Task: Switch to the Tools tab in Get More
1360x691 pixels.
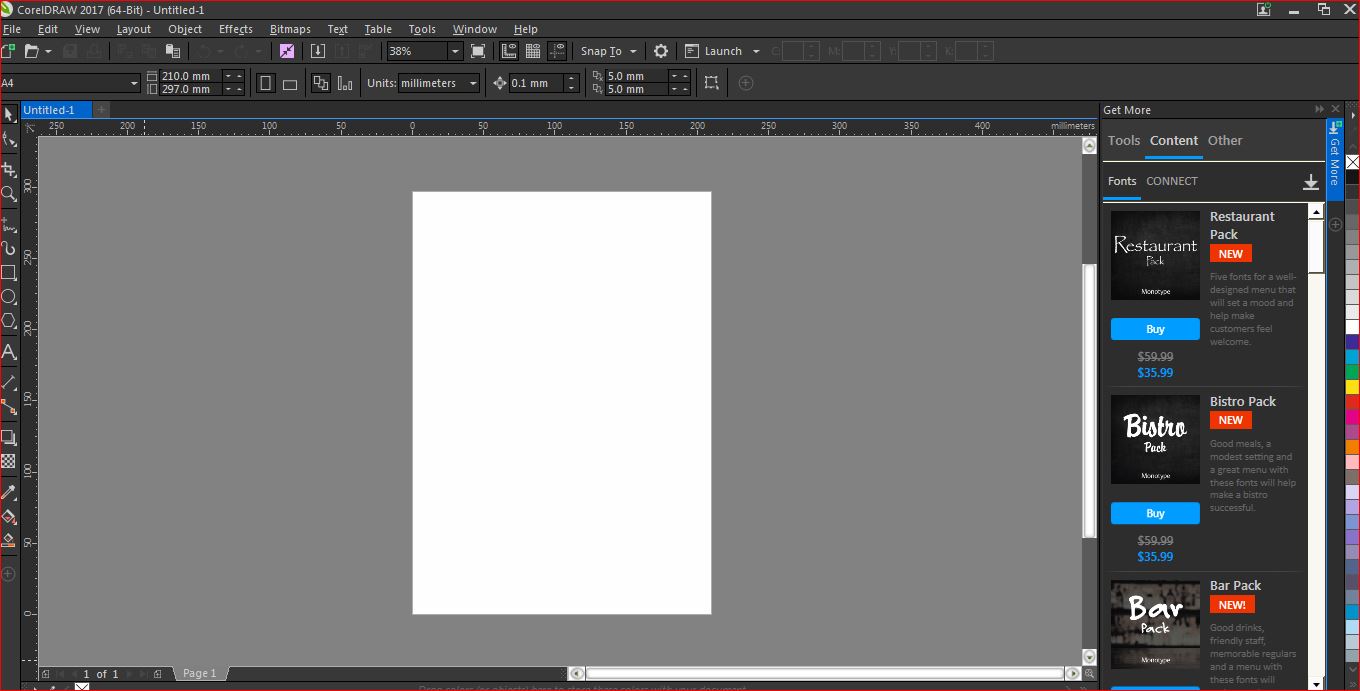Action: pos(1124,141)
